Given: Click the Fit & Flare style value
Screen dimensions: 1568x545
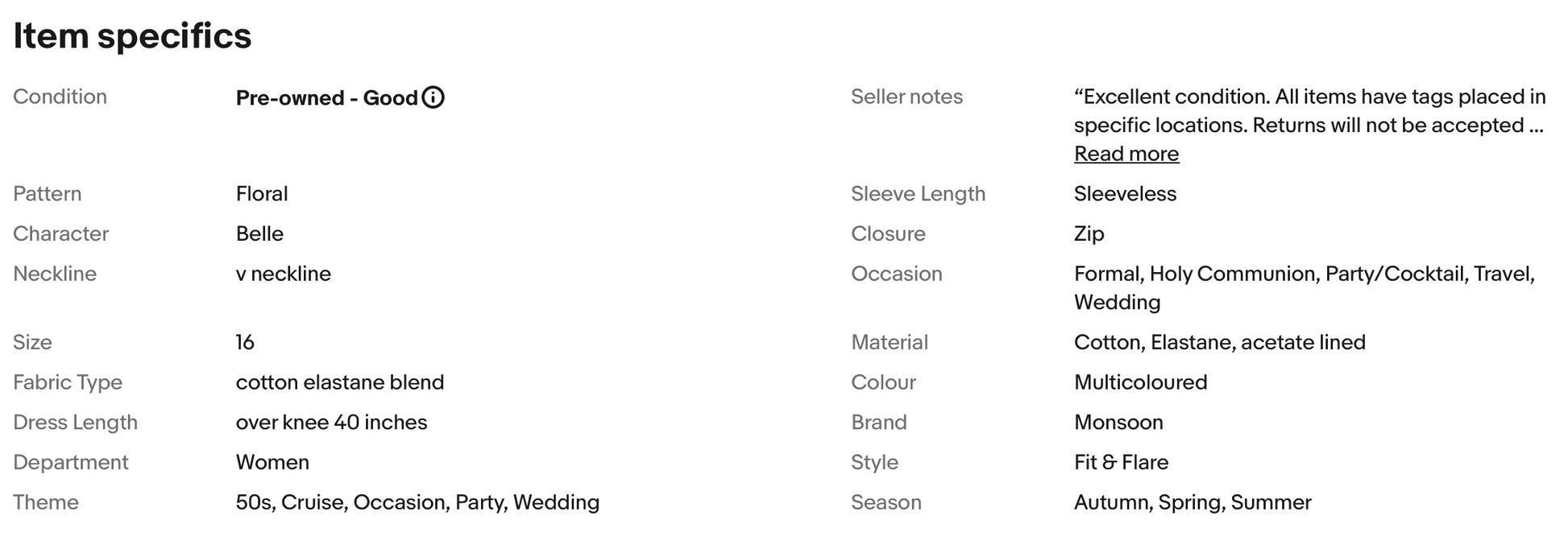Looking at the screenshot, I should [1121, 463].
